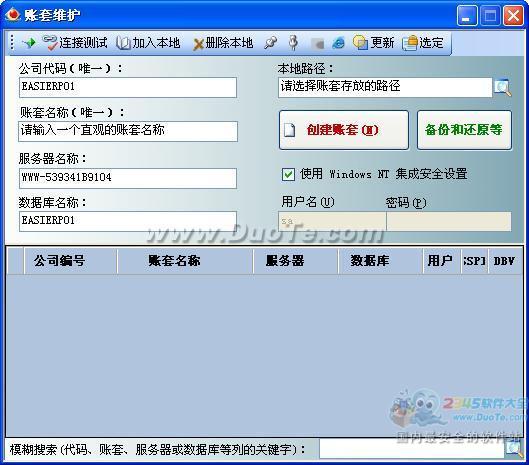Click the green arrow toolbar icon

coord(29,43)
